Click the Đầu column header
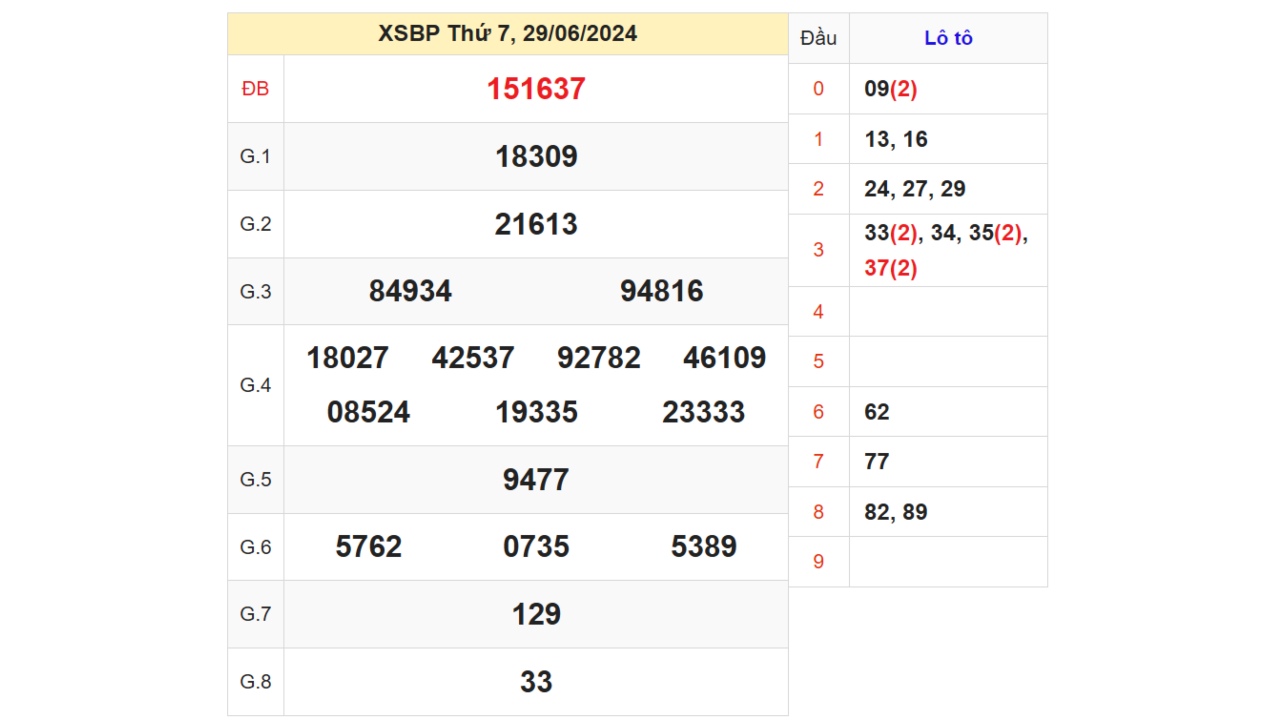This screenshot has height=720, width=1280. 818,38
